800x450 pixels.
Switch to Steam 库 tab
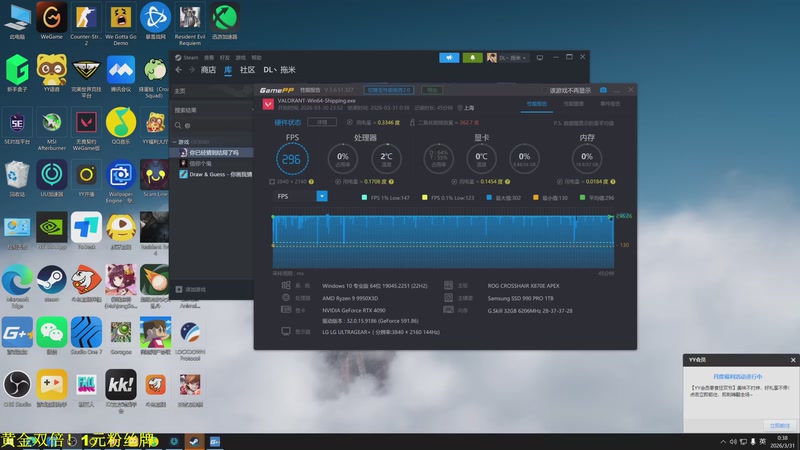coord(228,70)
